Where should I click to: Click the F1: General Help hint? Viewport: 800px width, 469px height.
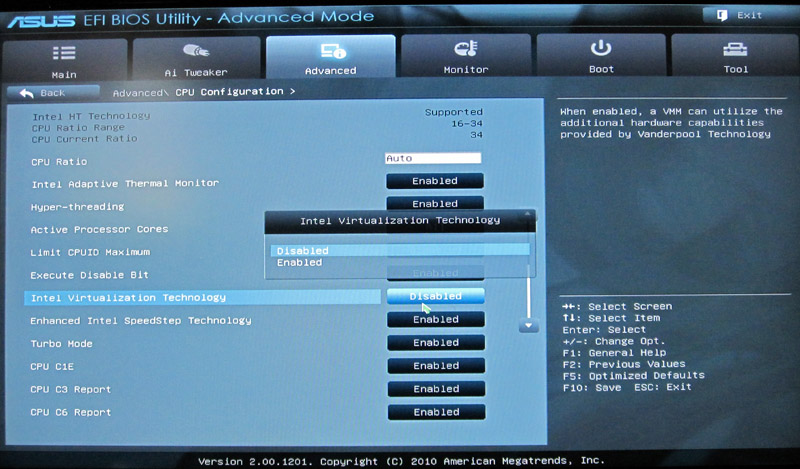[614, 353]
